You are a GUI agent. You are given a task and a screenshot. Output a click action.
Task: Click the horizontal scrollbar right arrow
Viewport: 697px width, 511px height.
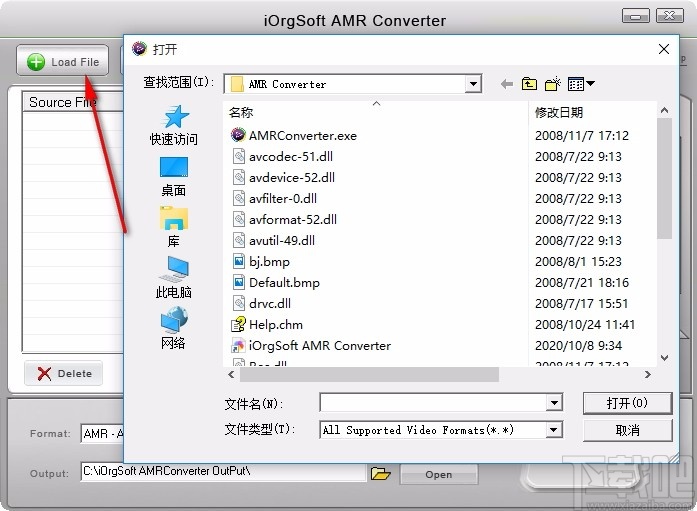point(648,375)
